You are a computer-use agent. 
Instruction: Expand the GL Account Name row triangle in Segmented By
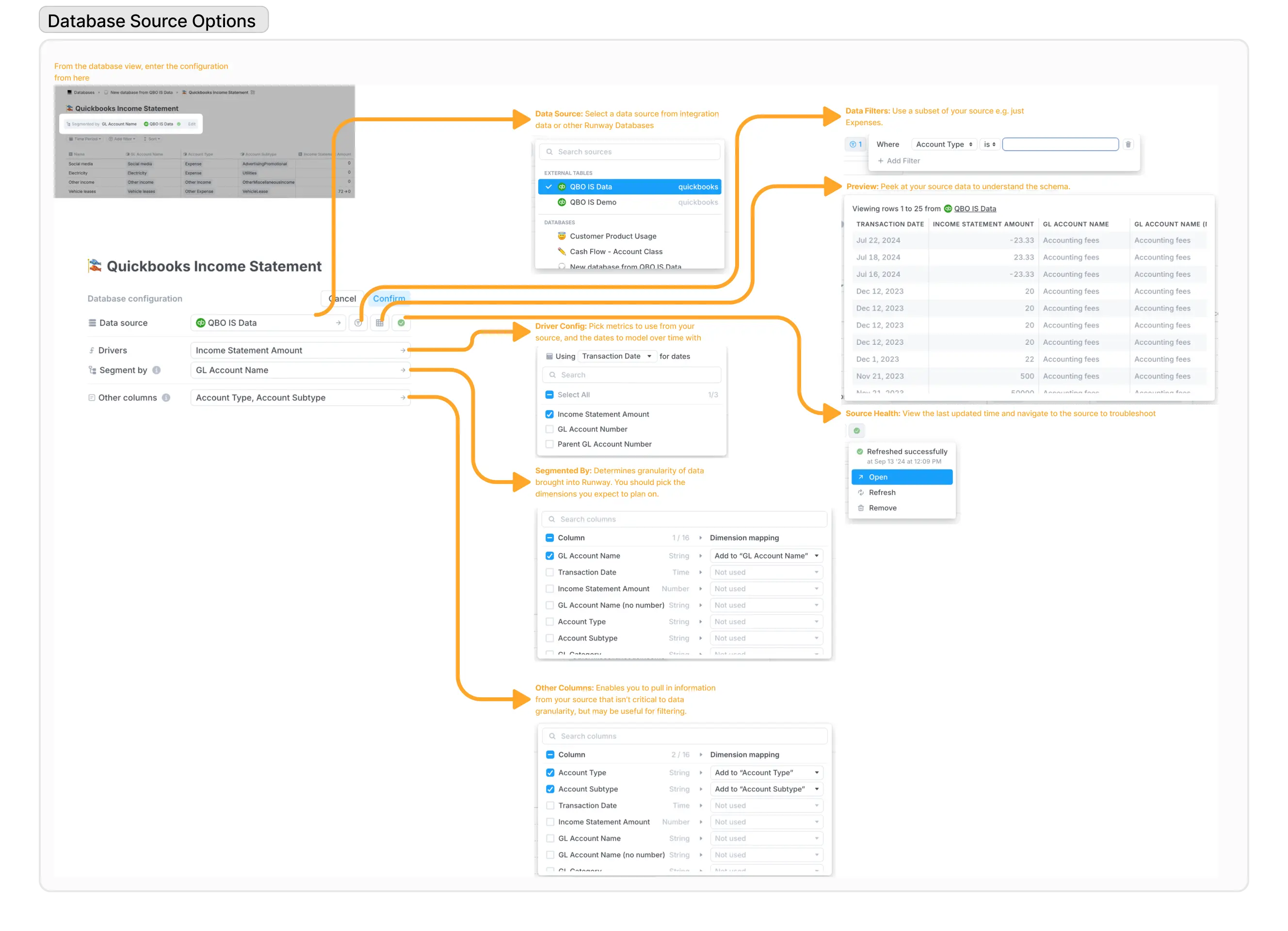(700, 556)
